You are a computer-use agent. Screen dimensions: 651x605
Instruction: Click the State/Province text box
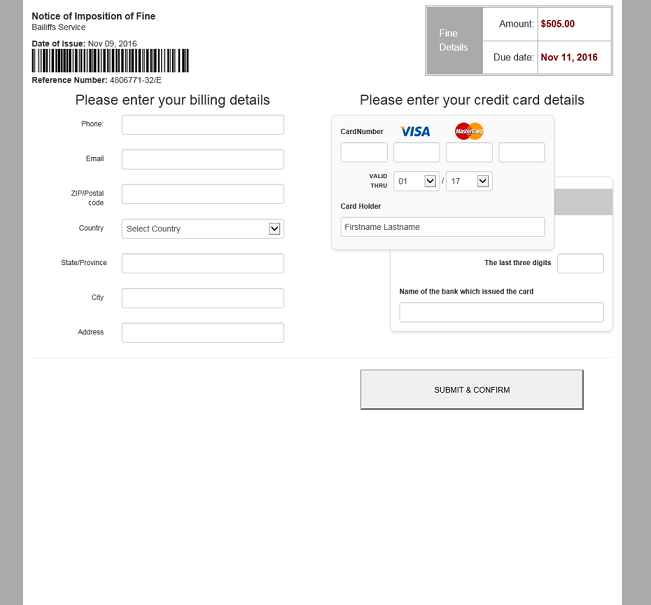click(203, 264)
